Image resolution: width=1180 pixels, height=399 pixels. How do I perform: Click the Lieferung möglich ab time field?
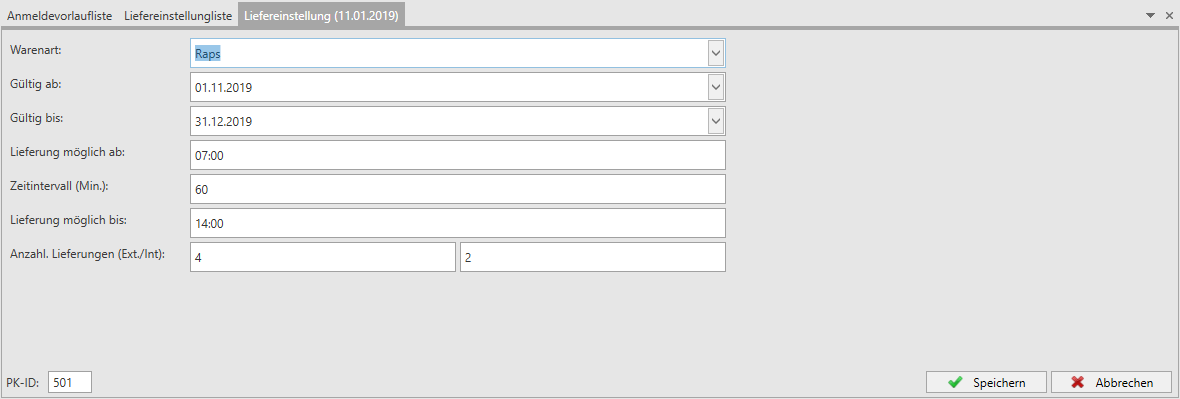click(x=458, y=155)
